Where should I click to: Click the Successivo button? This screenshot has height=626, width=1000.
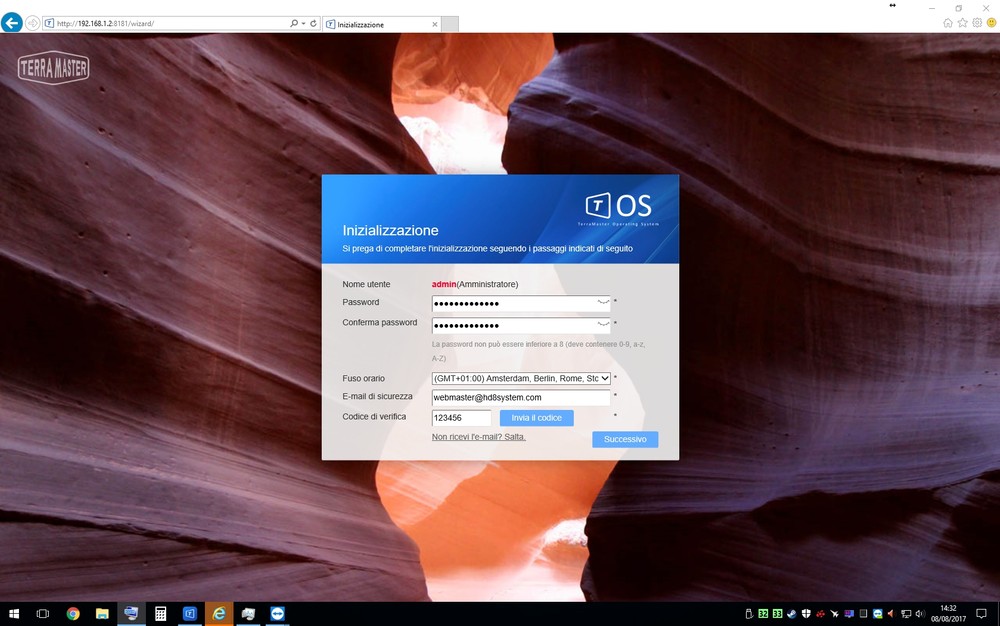pos(625,439)
